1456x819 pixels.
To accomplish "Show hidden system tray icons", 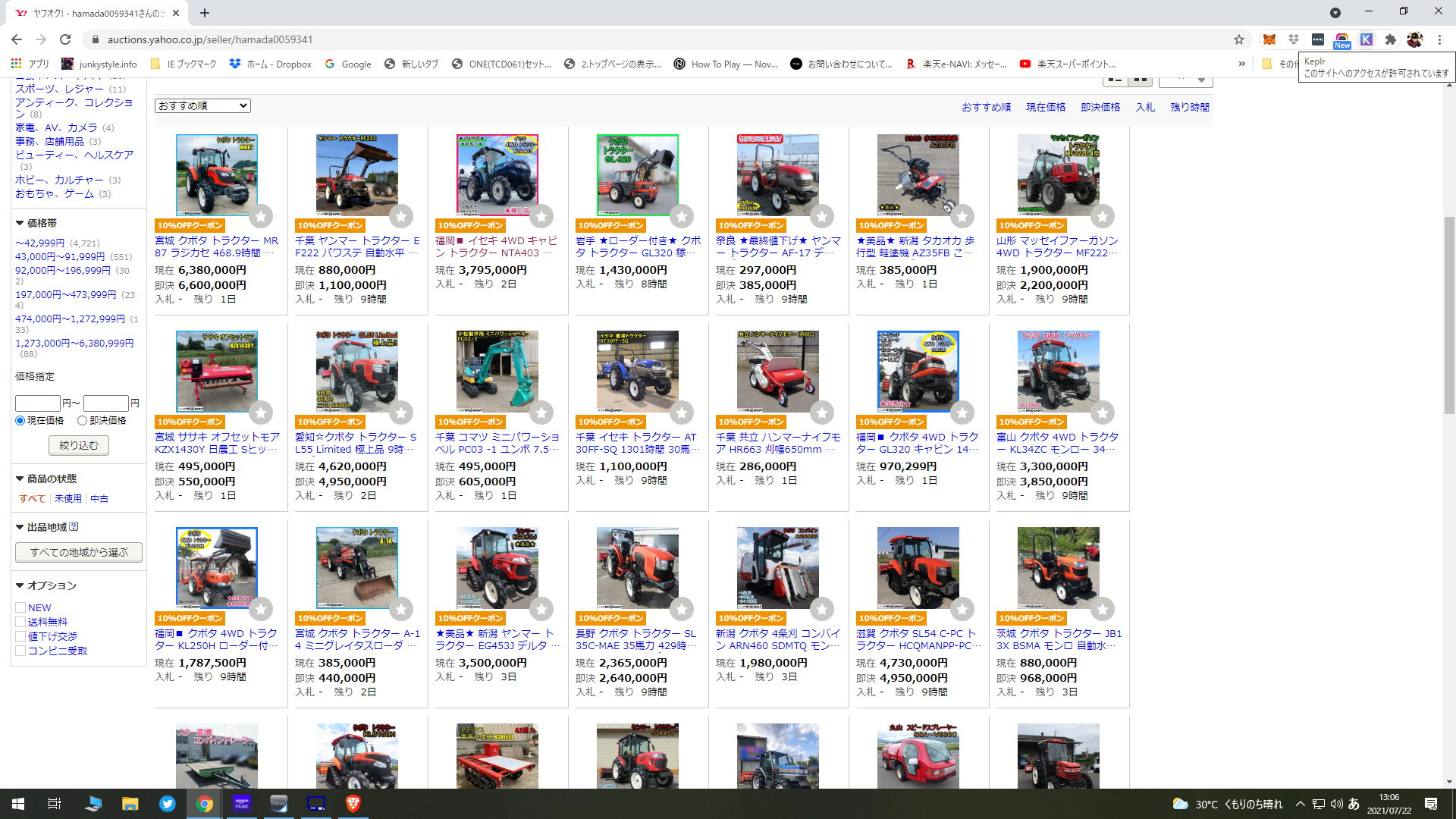I will click(x=1301, y=804).
